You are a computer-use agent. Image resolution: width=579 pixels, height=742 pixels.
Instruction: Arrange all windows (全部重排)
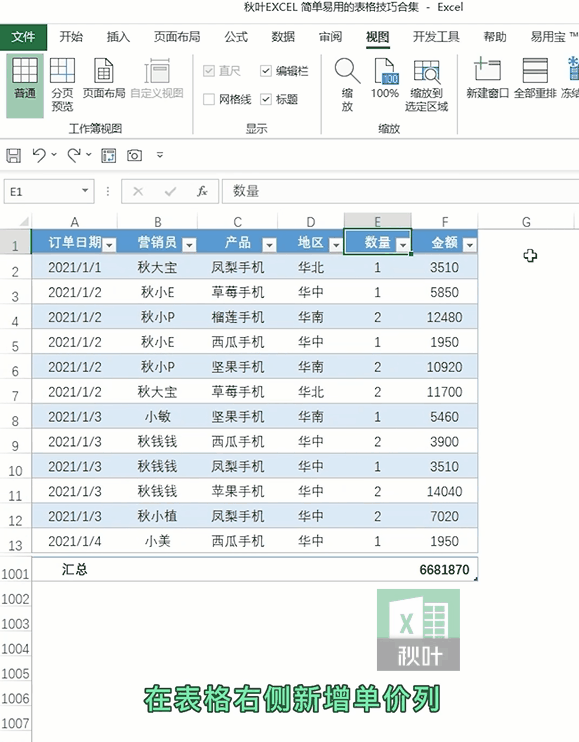pos(535,78)
